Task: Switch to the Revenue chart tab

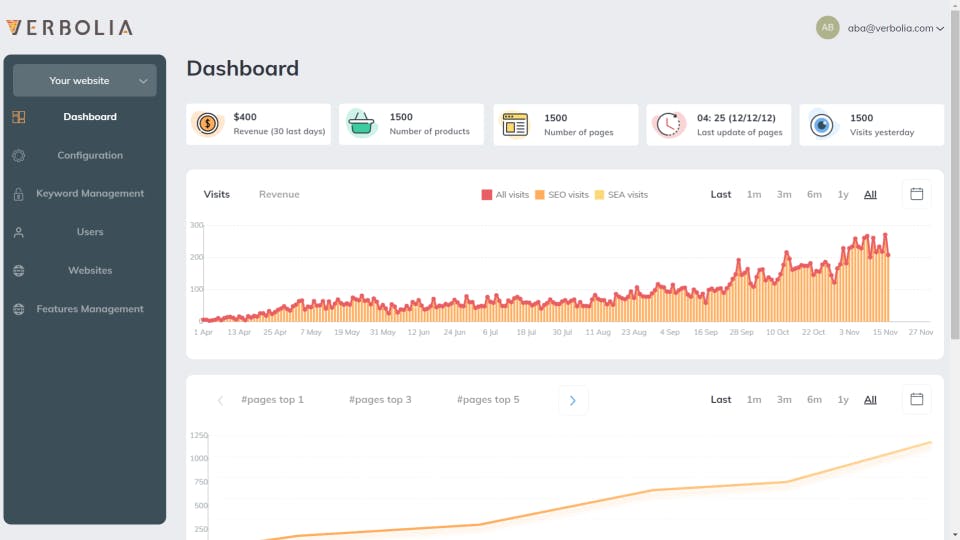Action: (x=279, y=195)
